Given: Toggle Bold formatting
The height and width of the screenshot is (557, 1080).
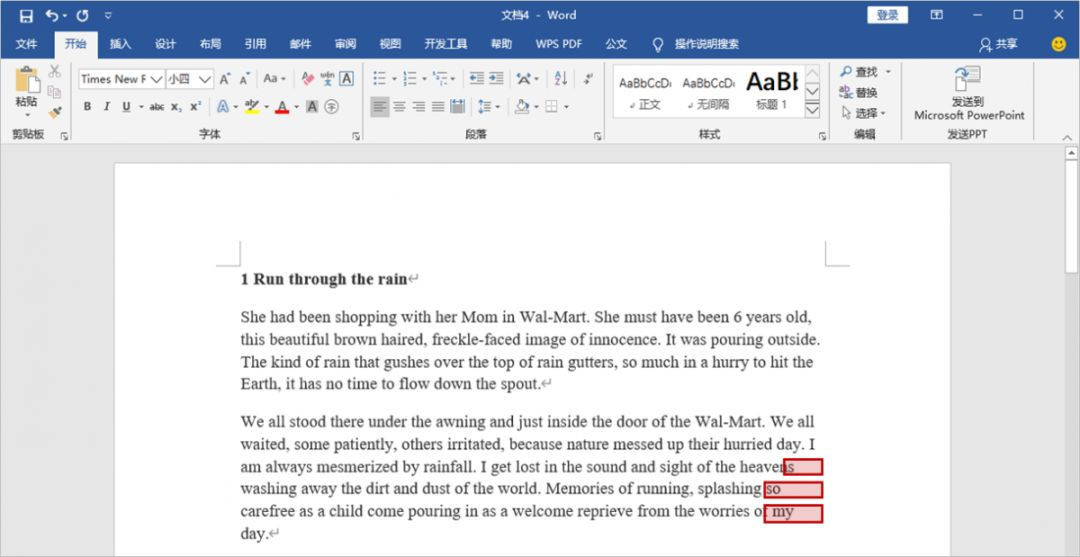Looking at the screenshot, I should (x=87, y=107).
